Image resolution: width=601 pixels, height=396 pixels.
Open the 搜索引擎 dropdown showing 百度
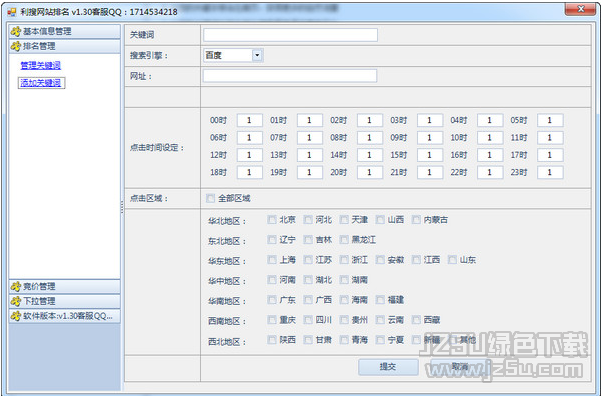[x=233, y=56]
